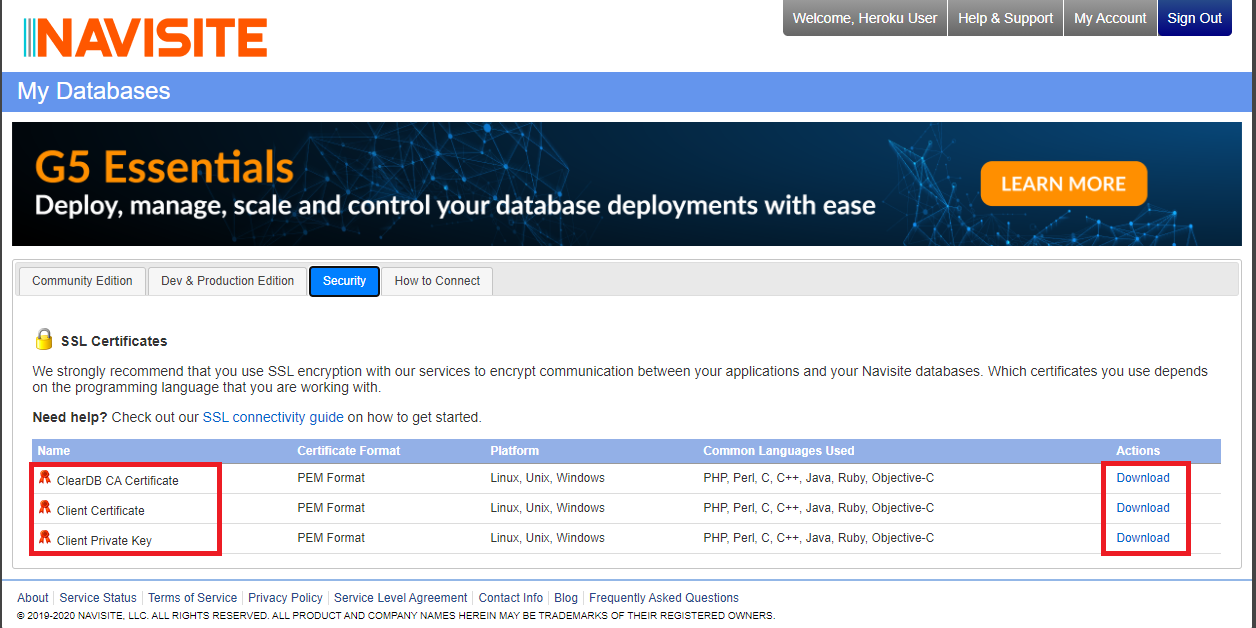Switch to the Community Edition tab
The width and height of the screenshot is (1256, 628).
point(82,281)
